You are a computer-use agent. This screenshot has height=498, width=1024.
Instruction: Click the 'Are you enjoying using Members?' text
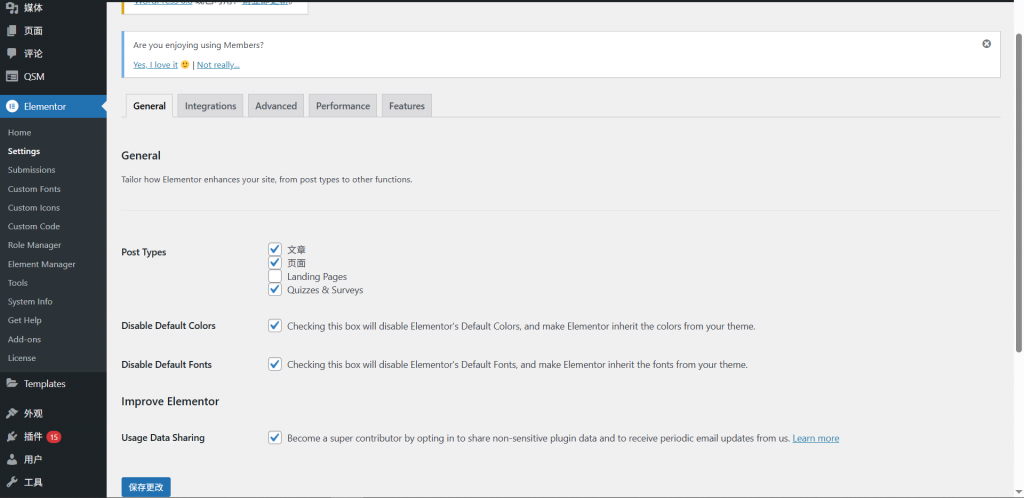tap(199, 45)
